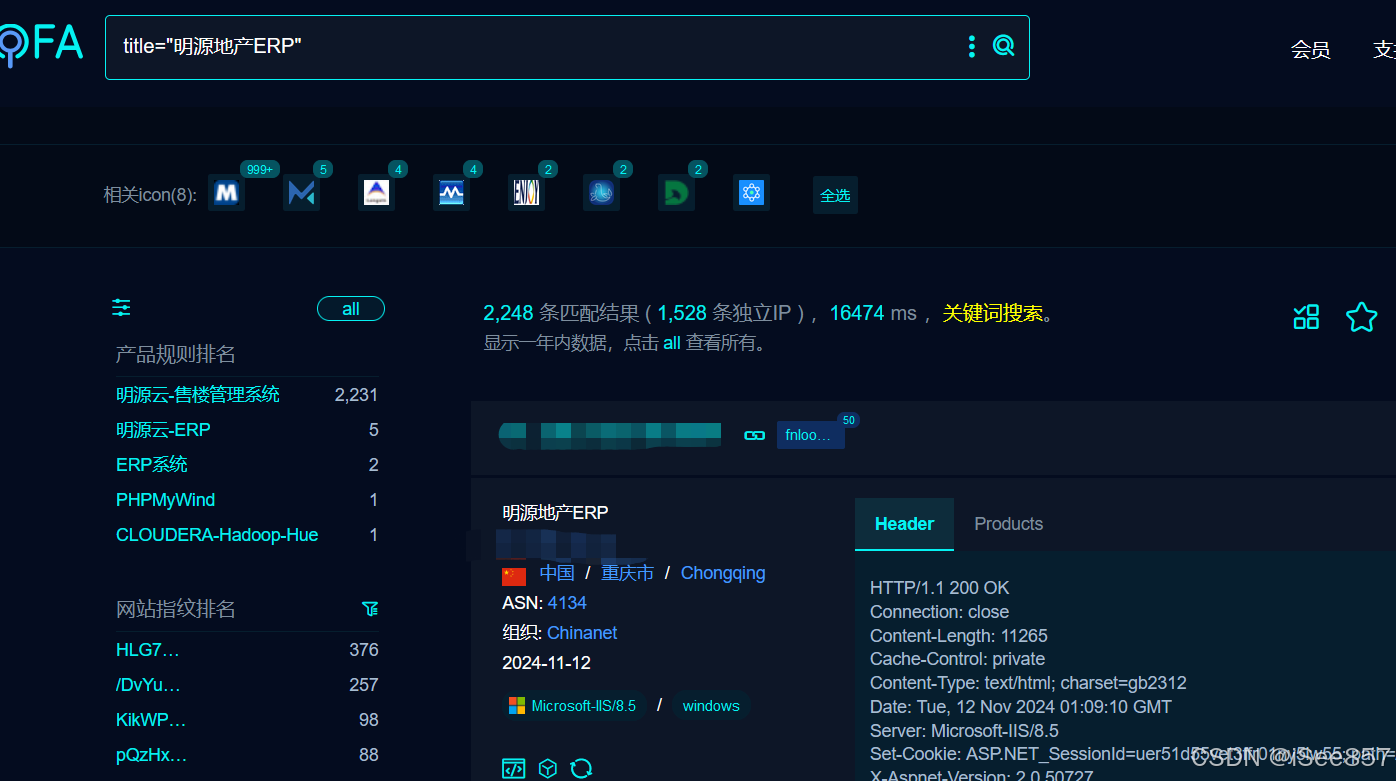Click the refresh circular arrows icon
The height and width of the screenshot is (781, 1396).
coord(581,768)
